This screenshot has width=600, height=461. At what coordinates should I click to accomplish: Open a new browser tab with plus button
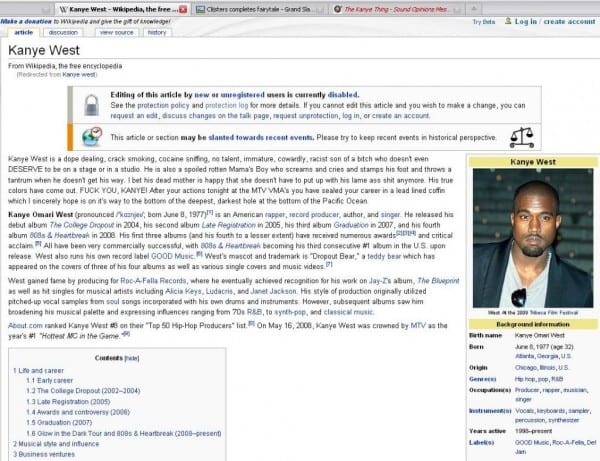(x=474, y=9)
